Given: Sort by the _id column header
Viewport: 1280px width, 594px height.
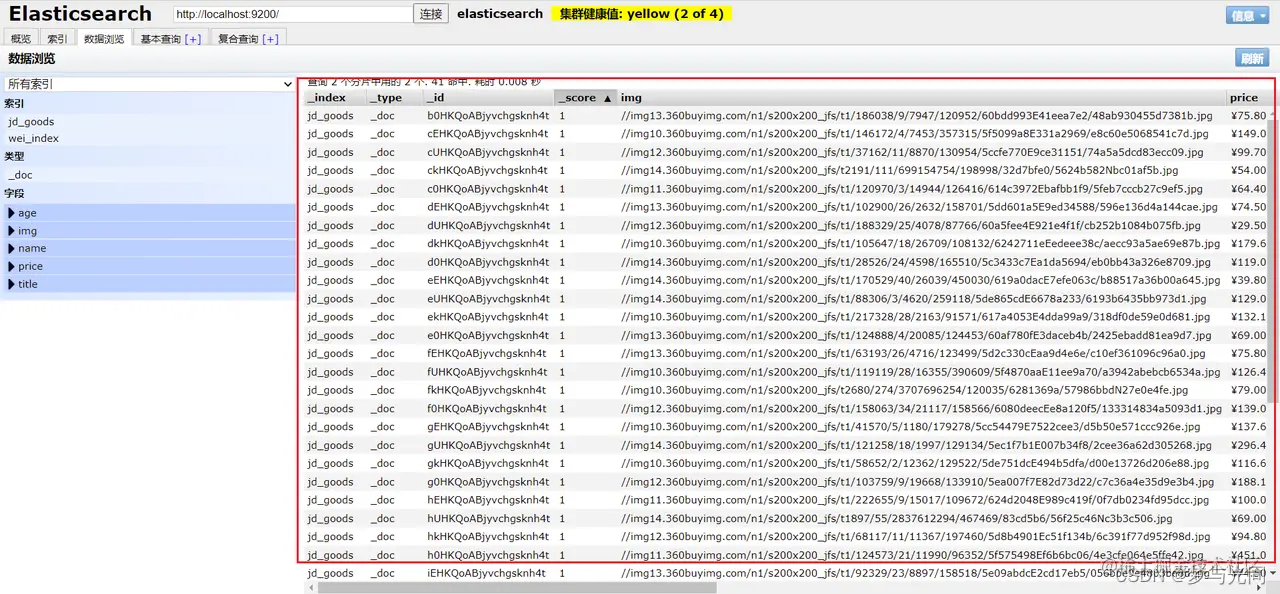Looking at the screenshot, I should pos(488,98).
